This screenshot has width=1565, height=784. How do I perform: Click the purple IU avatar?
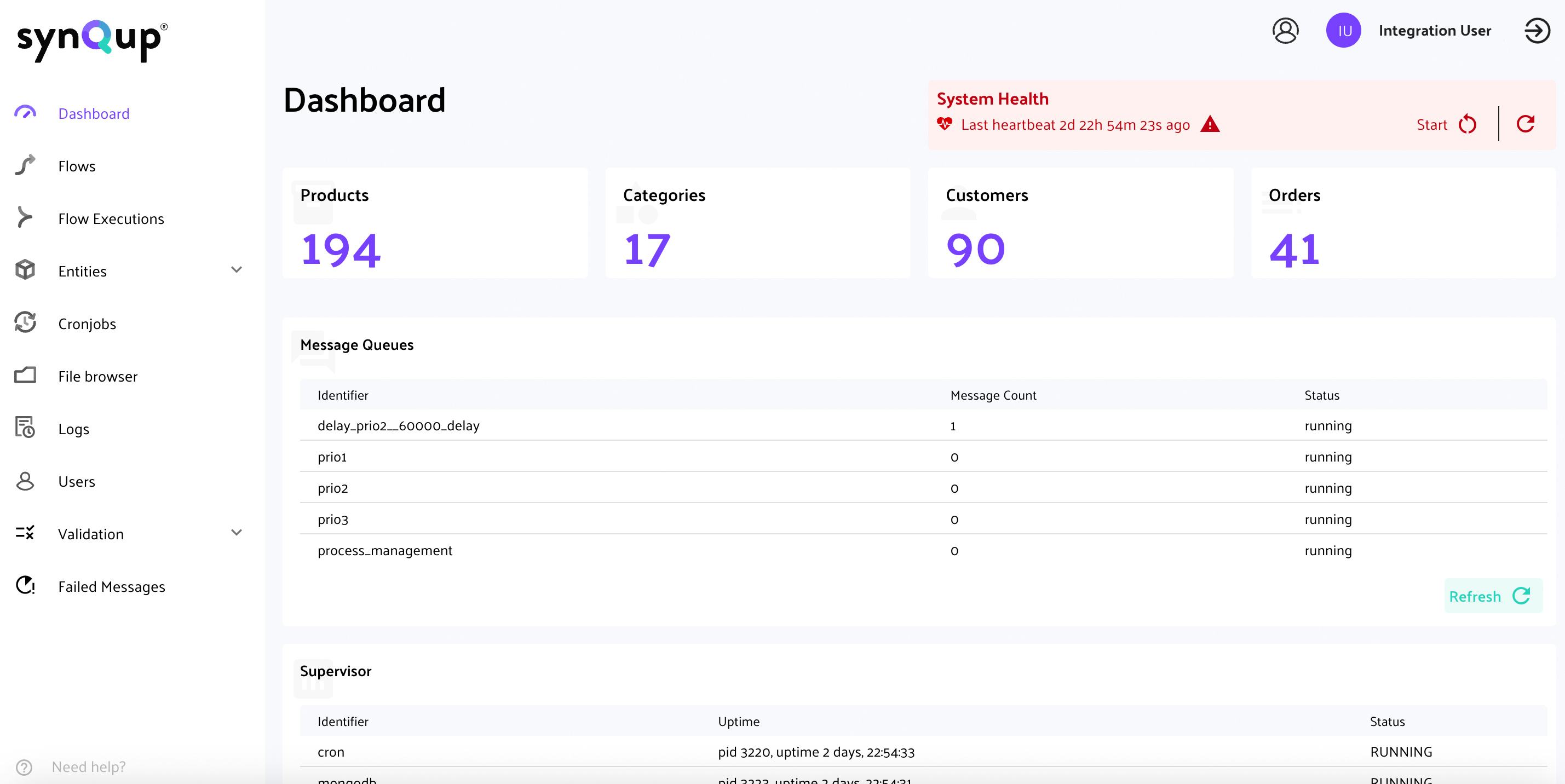tap(1343, 30)
